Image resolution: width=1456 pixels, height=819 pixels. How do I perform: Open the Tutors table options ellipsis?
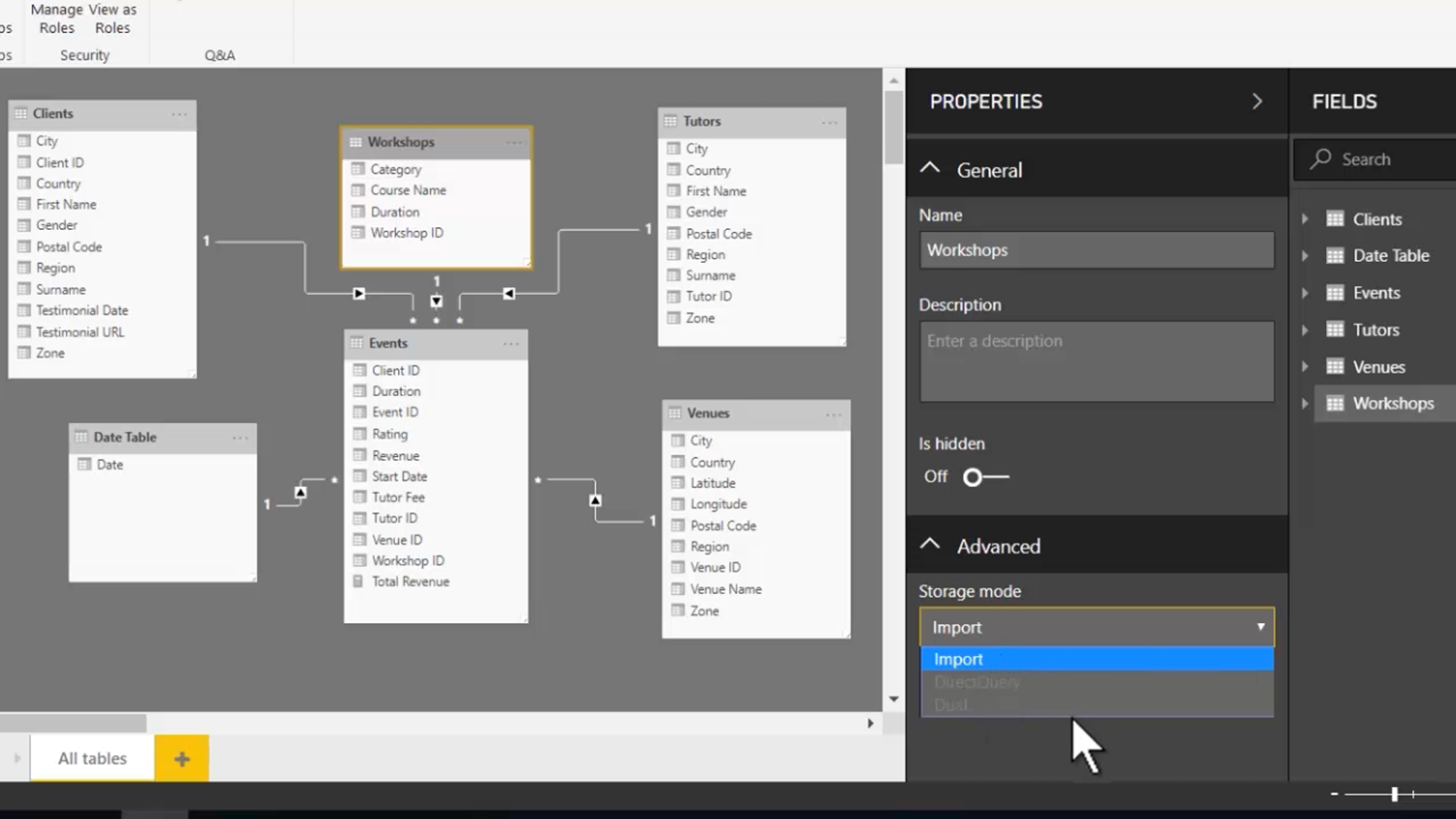pos(829,122)
